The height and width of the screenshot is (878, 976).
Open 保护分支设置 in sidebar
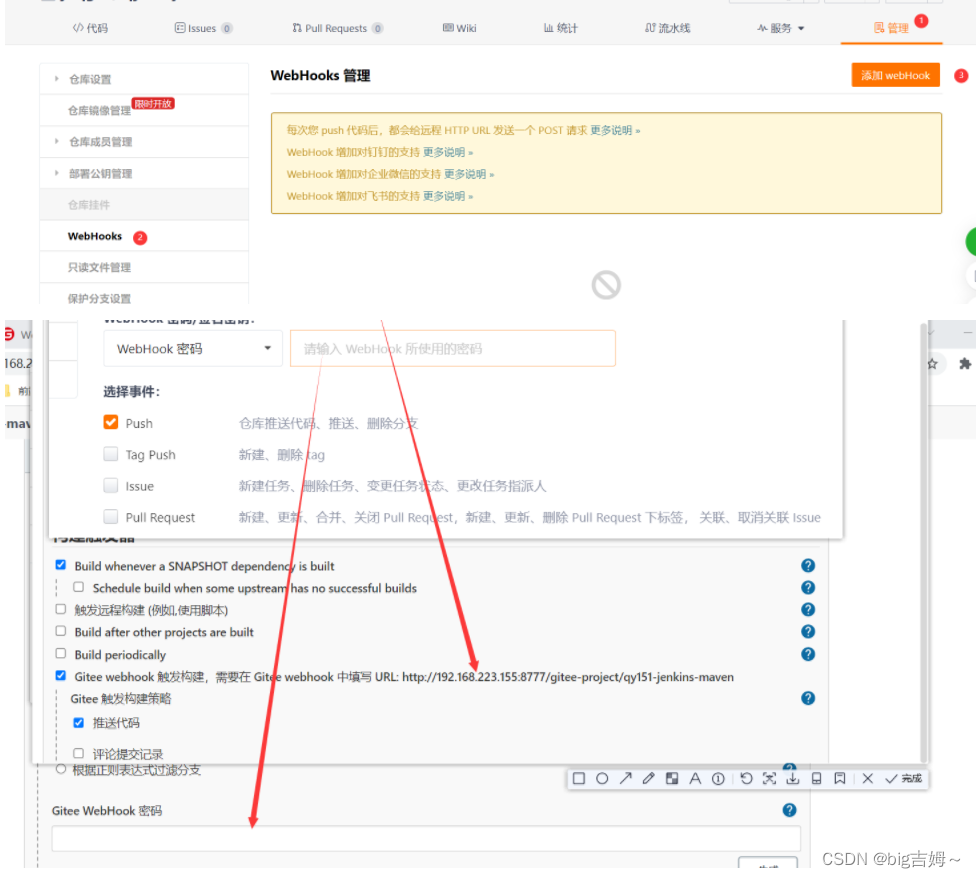[x=100, y=298]
